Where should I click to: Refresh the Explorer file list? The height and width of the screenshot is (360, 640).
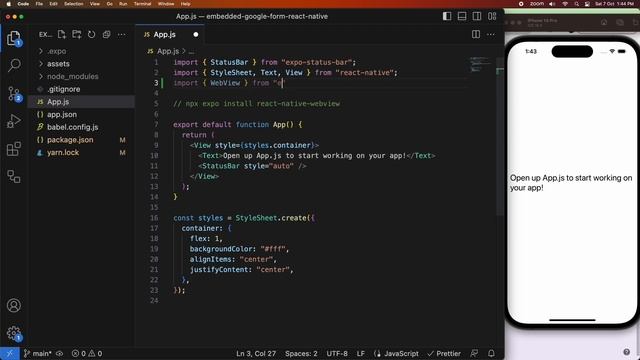point(91,35)
